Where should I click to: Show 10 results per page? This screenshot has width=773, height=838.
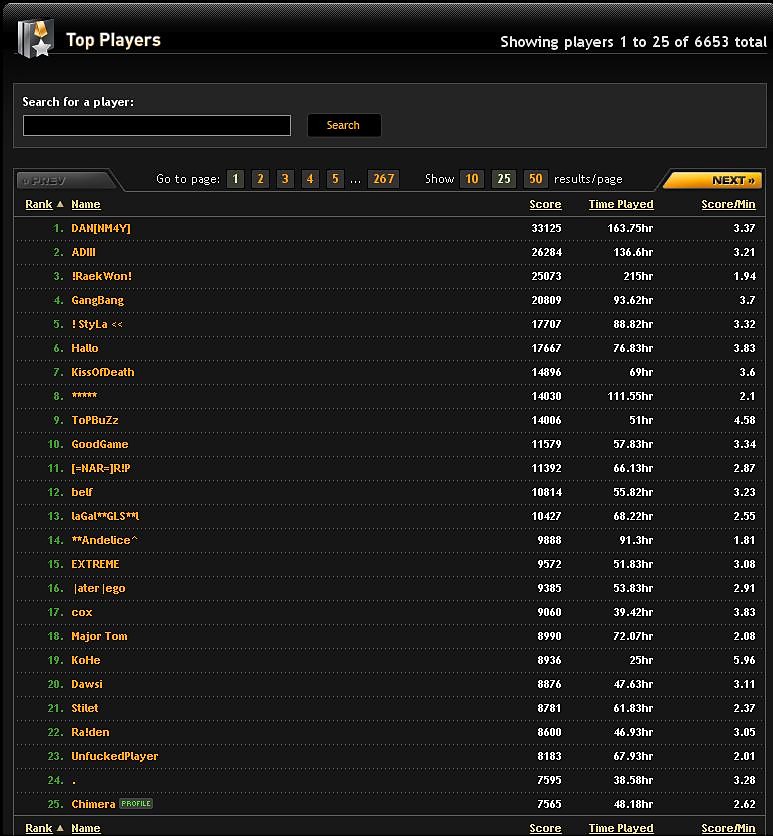coord(471,179)
